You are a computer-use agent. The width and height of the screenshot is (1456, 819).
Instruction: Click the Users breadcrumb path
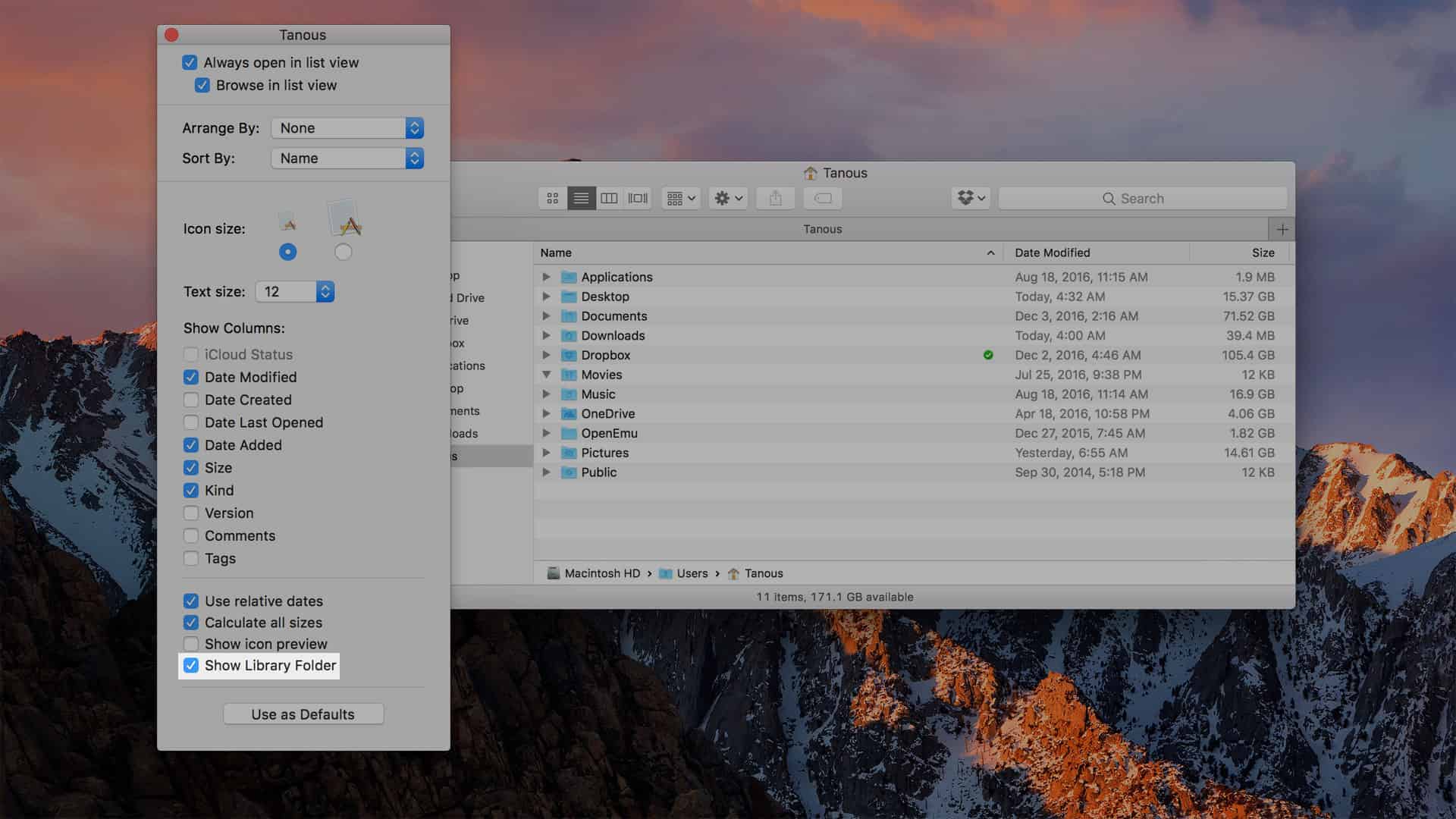pyautogui.click(x=693, y=573)
